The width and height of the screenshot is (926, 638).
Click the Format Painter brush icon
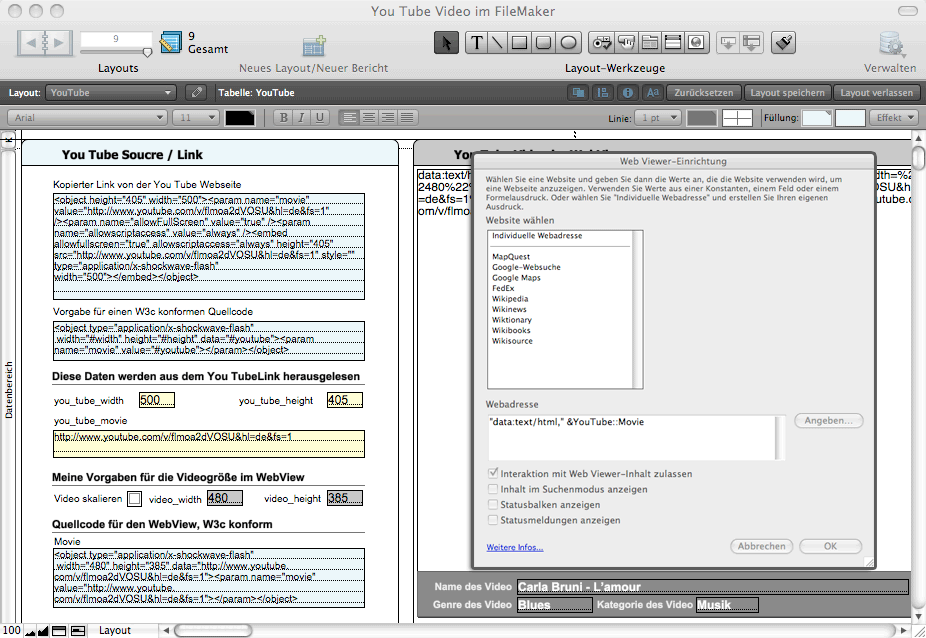(785, 43)
